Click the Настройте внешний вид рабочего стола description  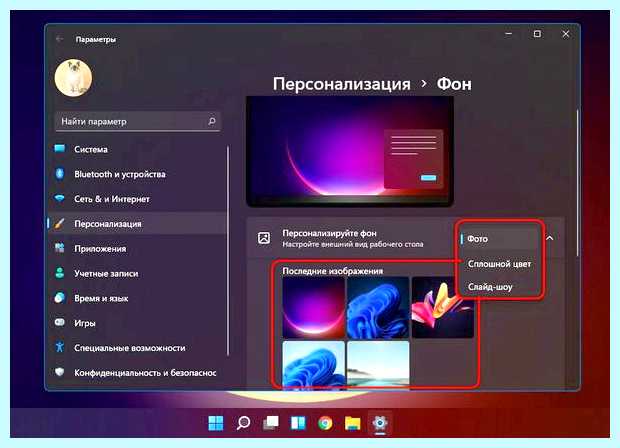(353, 244)
